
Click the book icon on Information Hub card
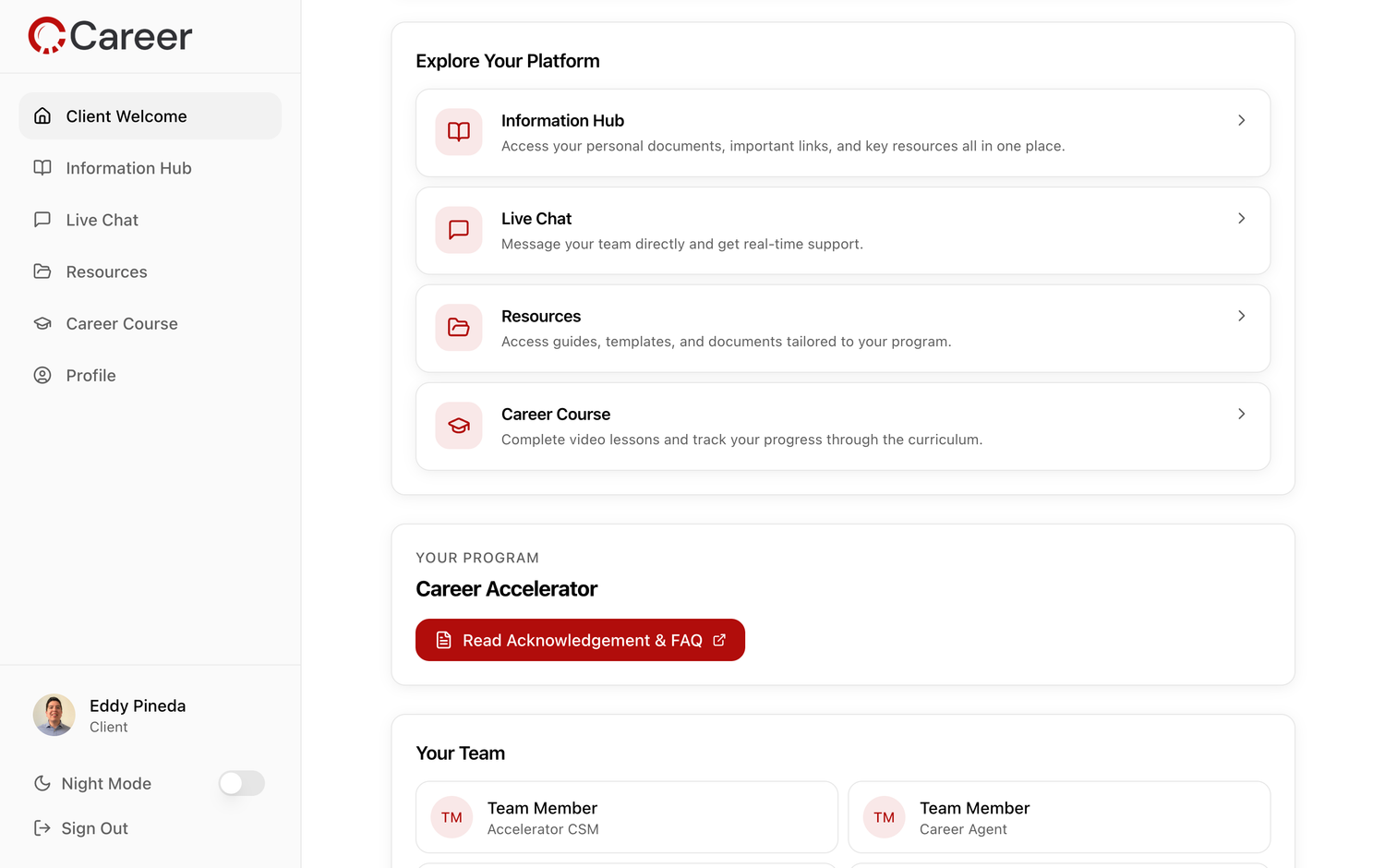(x=459, y=132)
